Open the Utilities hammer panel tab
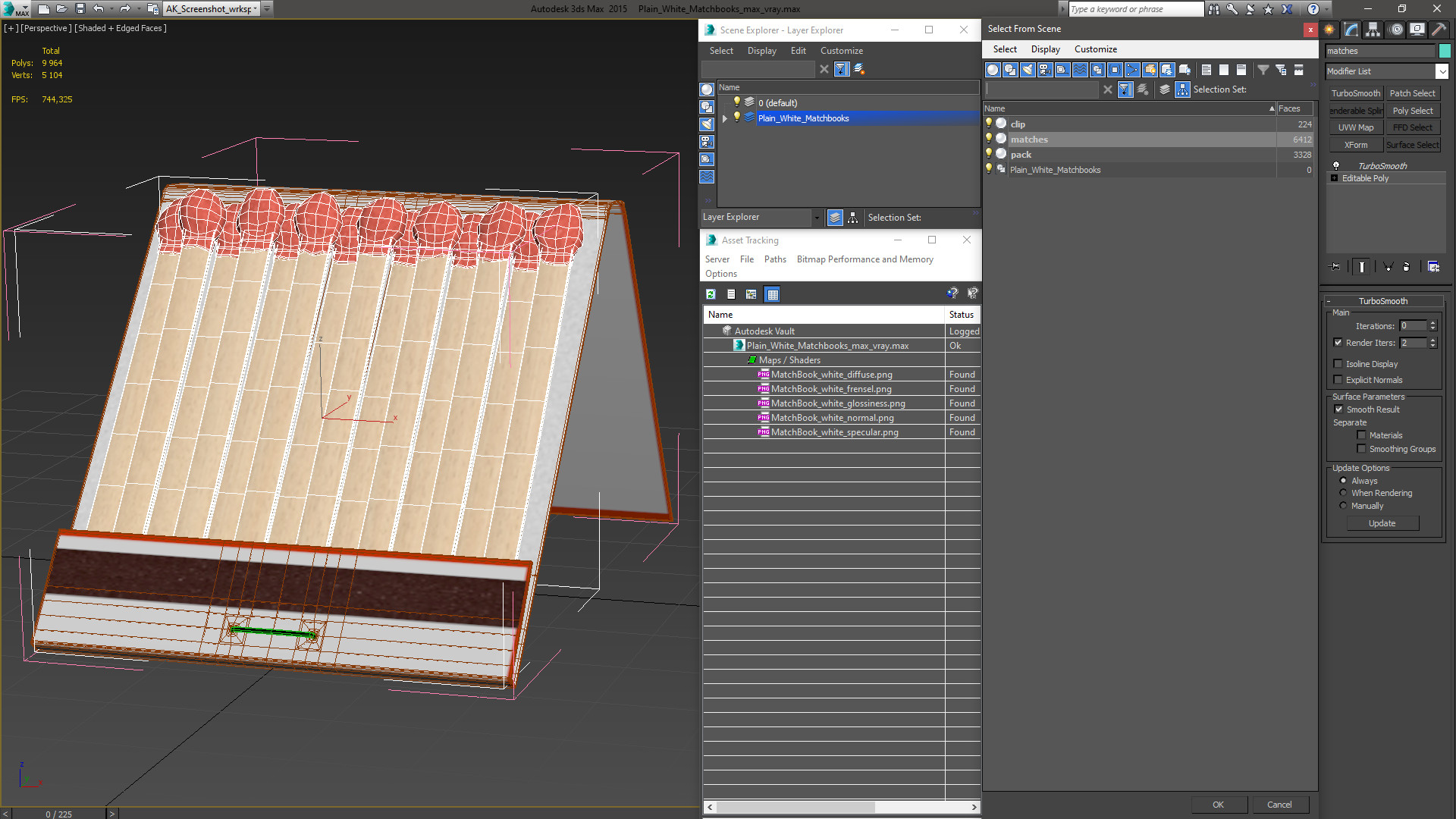 pos(1439,30)
